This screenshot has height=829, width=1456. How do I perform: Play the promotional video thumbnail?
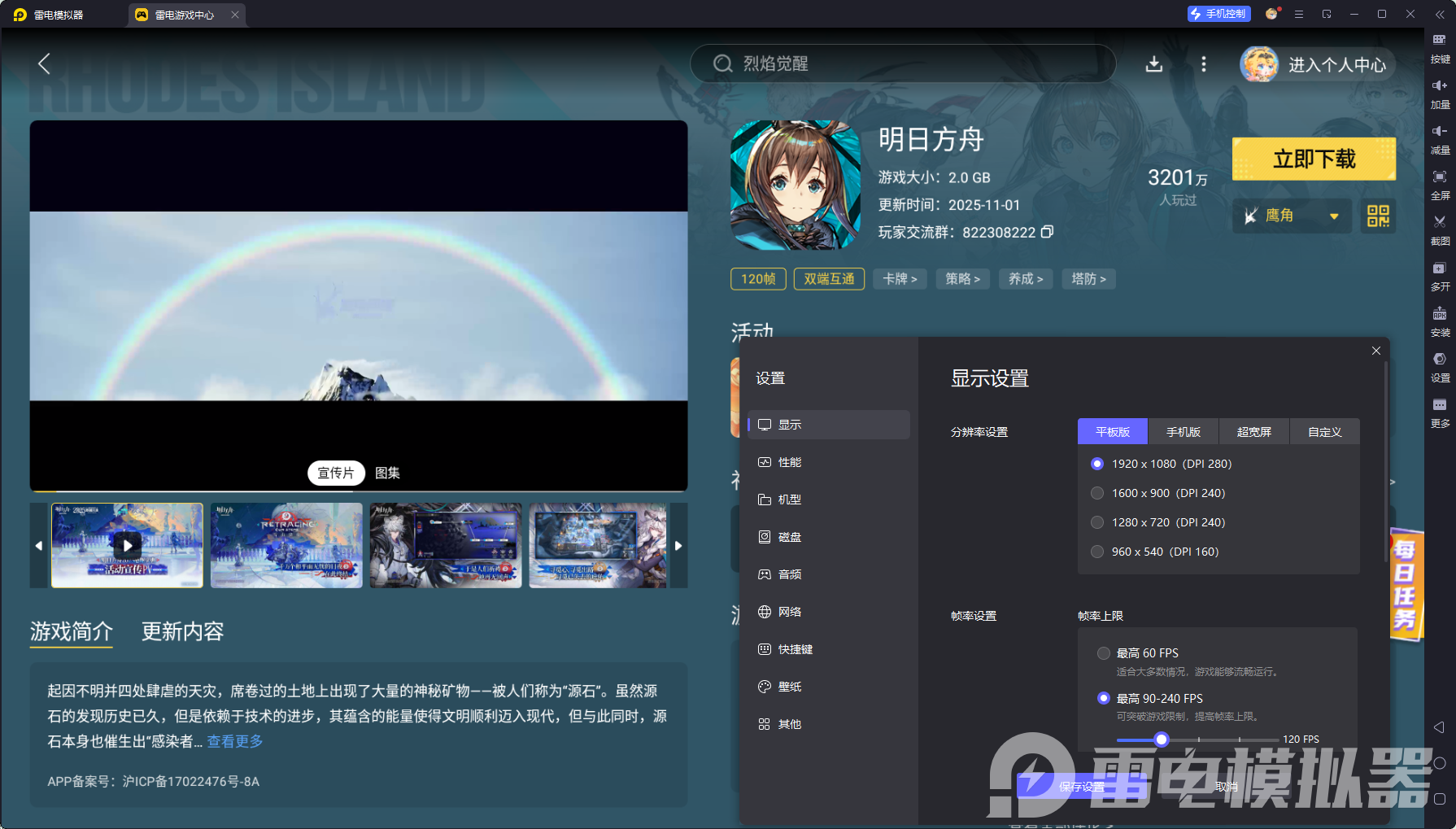pyautogui.click(x=127, y=545)
